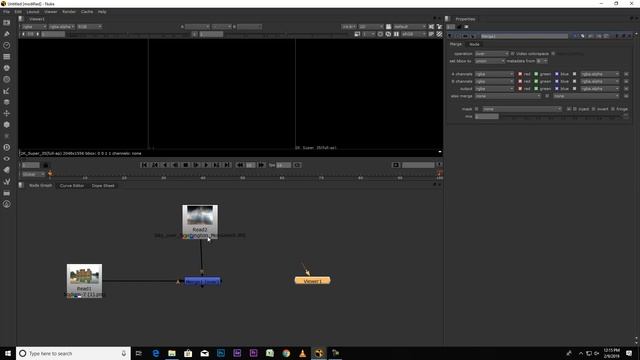The height and width of the screenshot is (360, 640).
Task: Click the timeline frame ruler at 50
Action: (x=242, y=177)
